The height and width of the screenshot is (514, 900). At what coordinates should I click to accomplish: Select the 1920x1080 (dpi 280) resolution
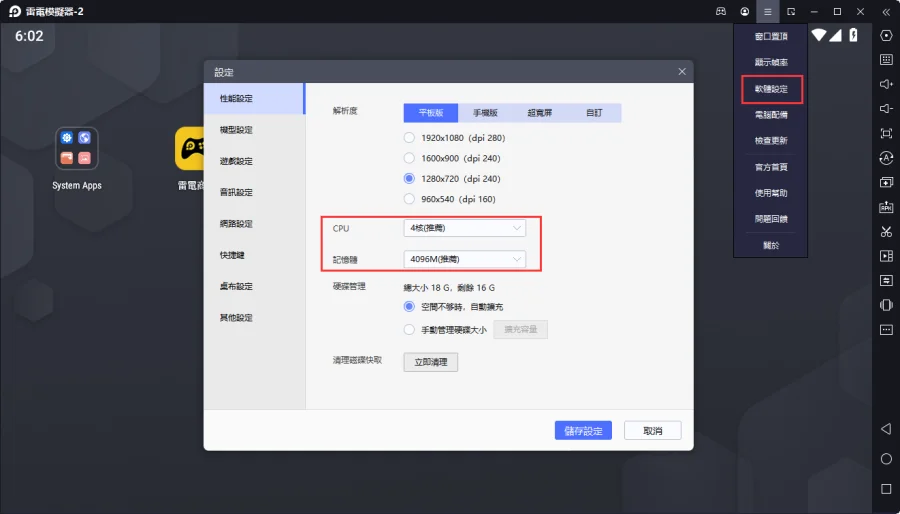(455, 138)
